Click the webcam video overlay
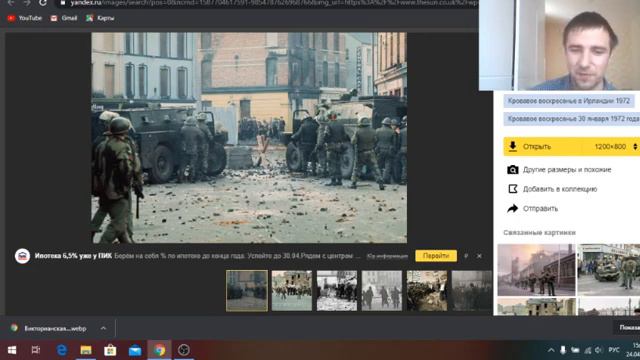The width and height of the screenshot is (640, 360). click(560, 45)
